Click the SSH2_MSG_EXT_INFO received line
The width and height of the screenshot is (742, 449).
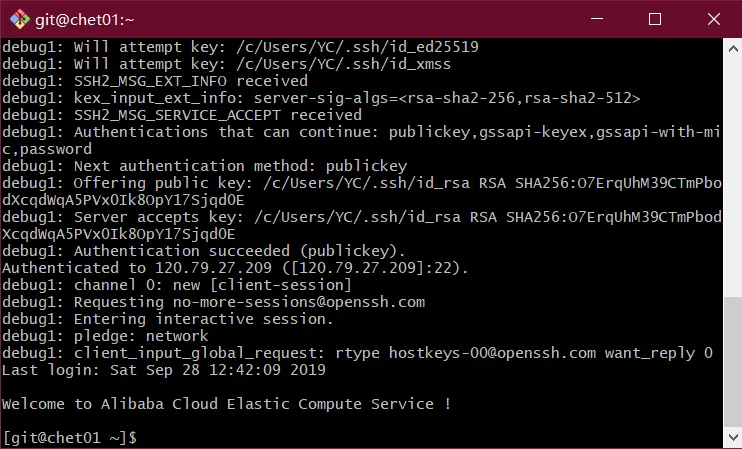(155, 81)
